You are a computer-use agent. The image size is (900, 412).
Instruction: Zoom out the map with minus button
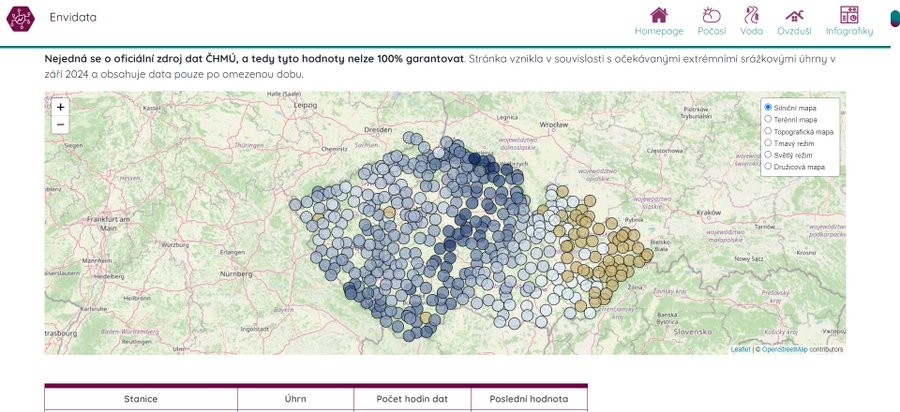[x=60, y=124]
